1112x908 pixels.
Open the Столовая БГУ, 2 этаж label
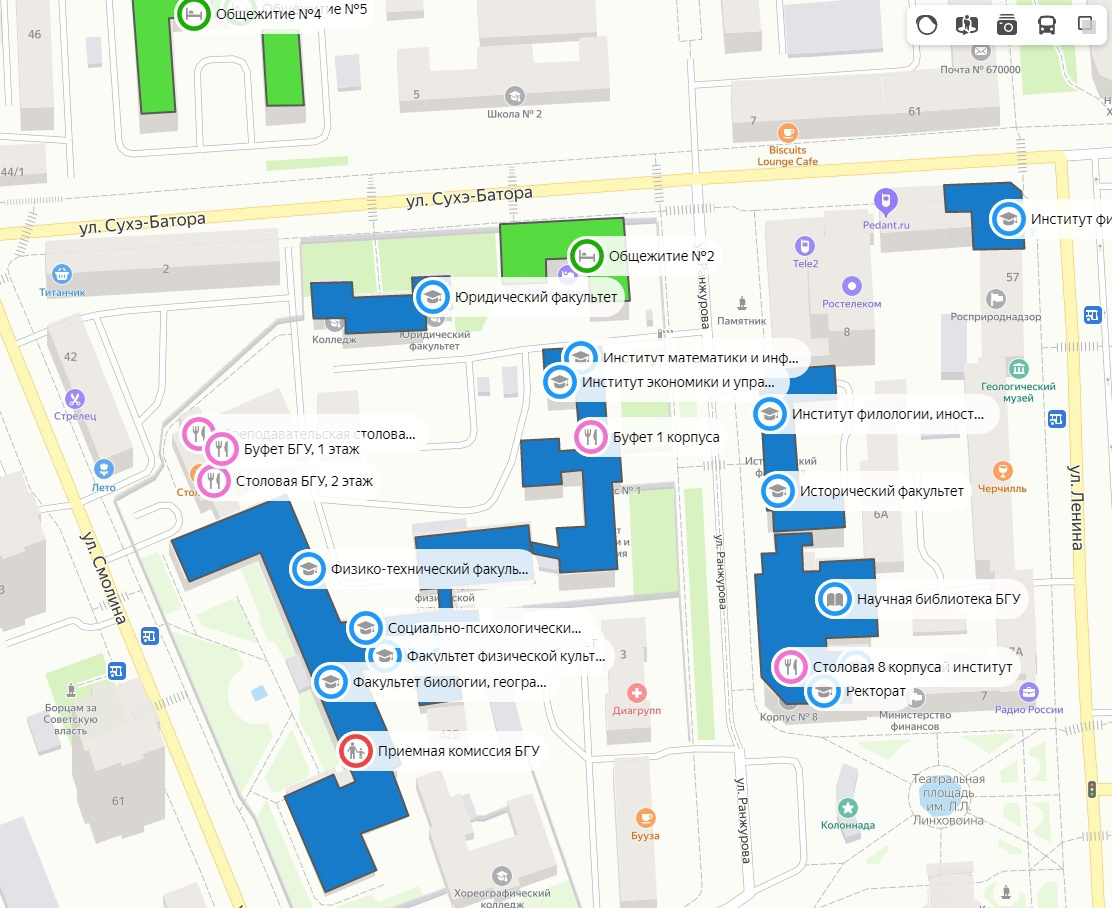(x=304, y=481)
